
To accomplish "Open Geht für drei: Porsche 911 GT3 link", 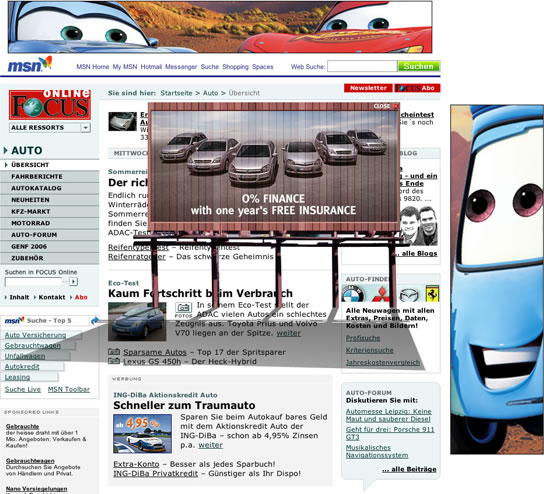I will [x=390, y=433].
